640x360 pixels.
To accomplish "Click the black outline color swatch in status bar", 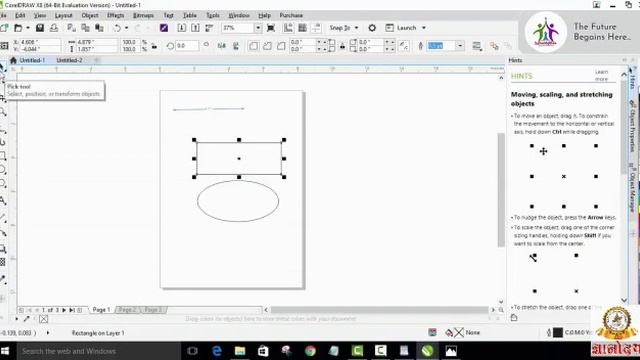I will pyautogui.click(x=558, y=333).
